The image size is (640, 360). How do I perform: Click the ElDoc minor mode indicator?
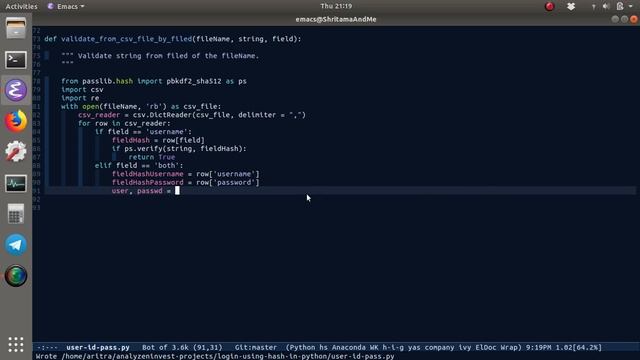[486, 347]
